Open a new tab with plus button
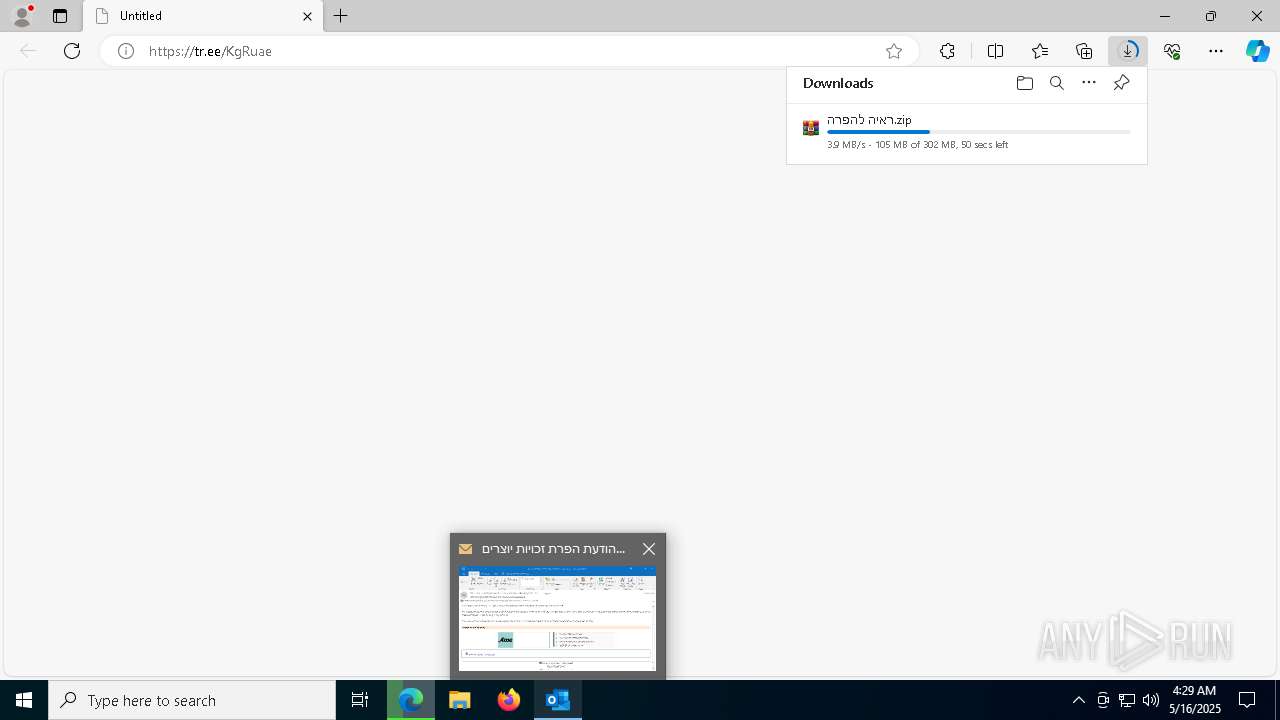This screenshot has height=720, width=1280. 341,16
